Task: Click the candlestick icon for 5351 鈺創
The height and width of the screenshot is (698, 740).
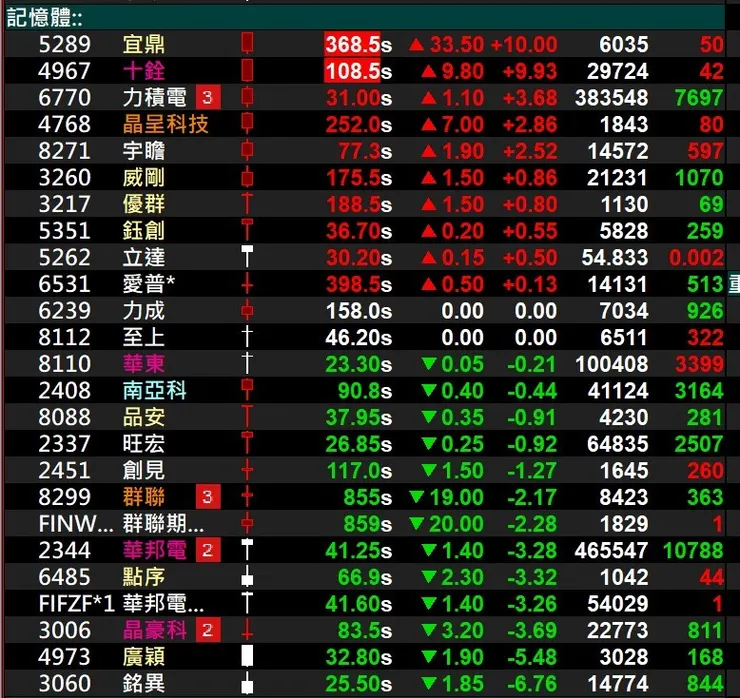Action: [x=247, y=230]
